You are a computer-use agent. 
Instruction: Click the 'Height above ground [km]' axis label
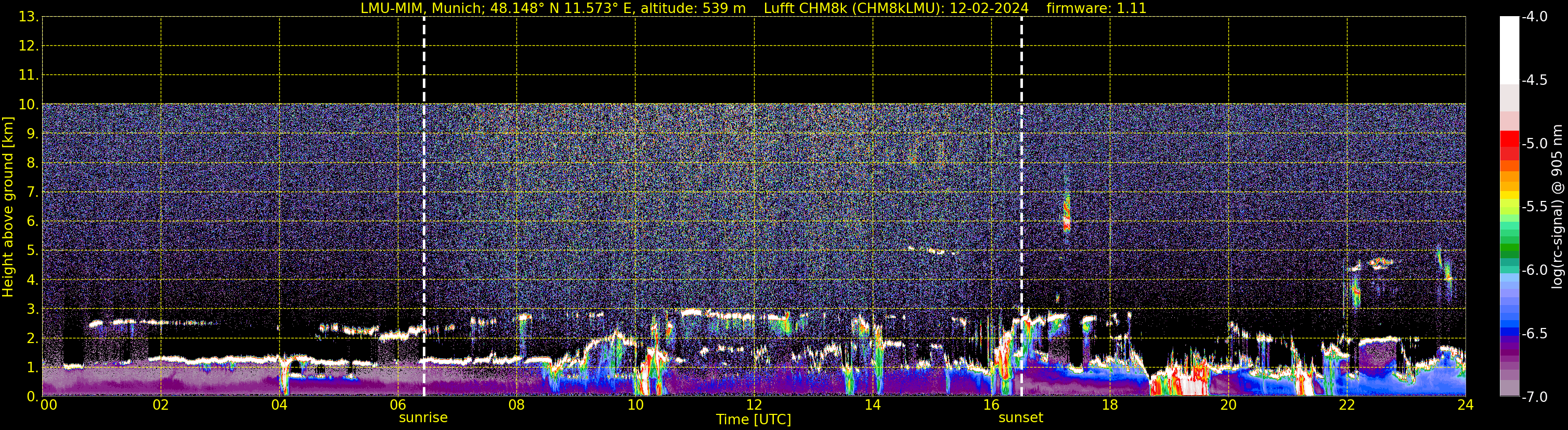tap(8, 207)
